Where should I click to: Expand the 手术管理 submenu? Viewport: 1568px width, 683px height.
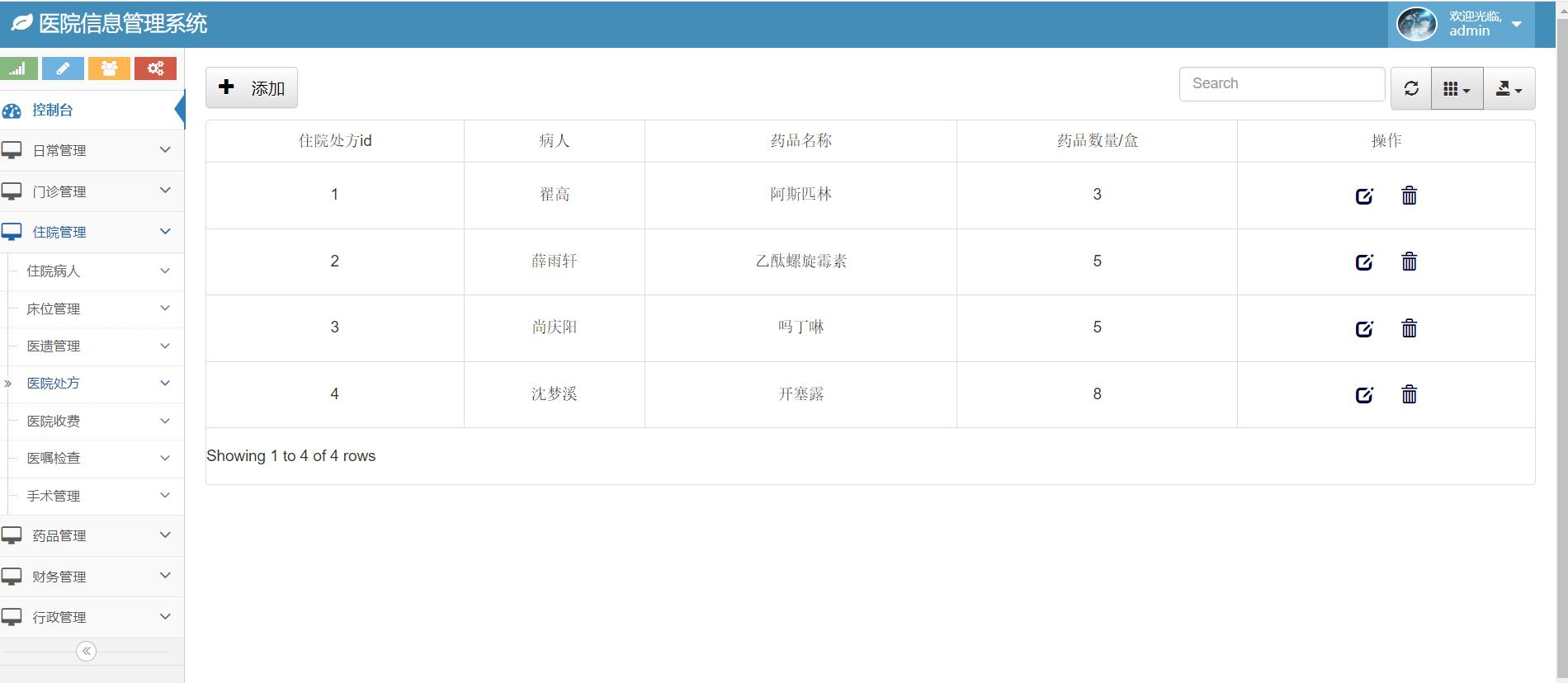click(x=95, y=496)
